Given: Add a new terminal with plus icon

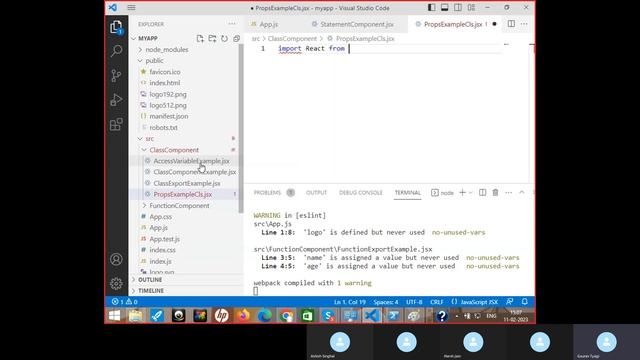Looking at the screenshot, I should tap(462, 192).
